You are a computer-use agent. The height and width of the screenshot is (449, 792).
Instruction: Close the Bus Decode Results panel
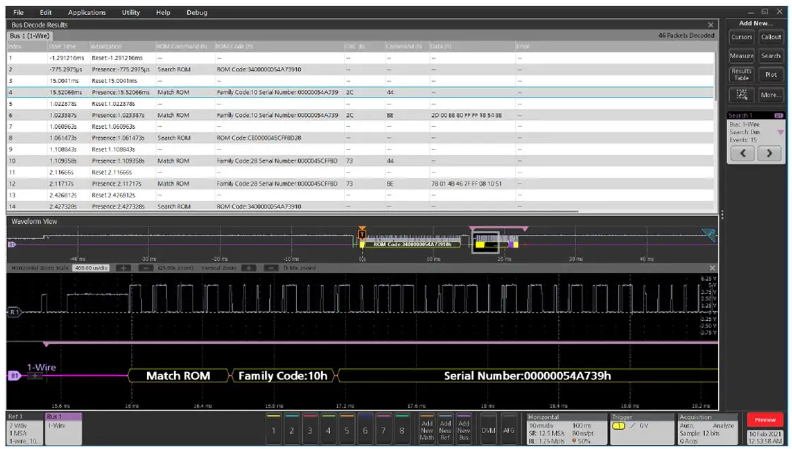pos(711,25)
